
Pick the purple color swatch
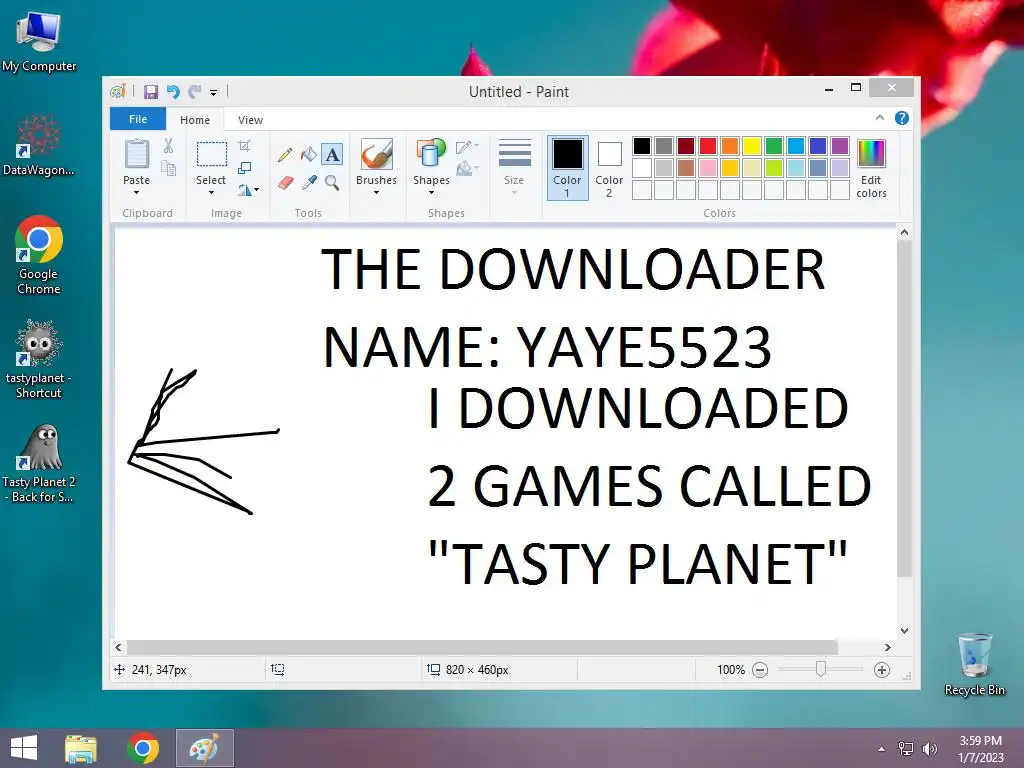pyautogui.click(x=840, y=146)
